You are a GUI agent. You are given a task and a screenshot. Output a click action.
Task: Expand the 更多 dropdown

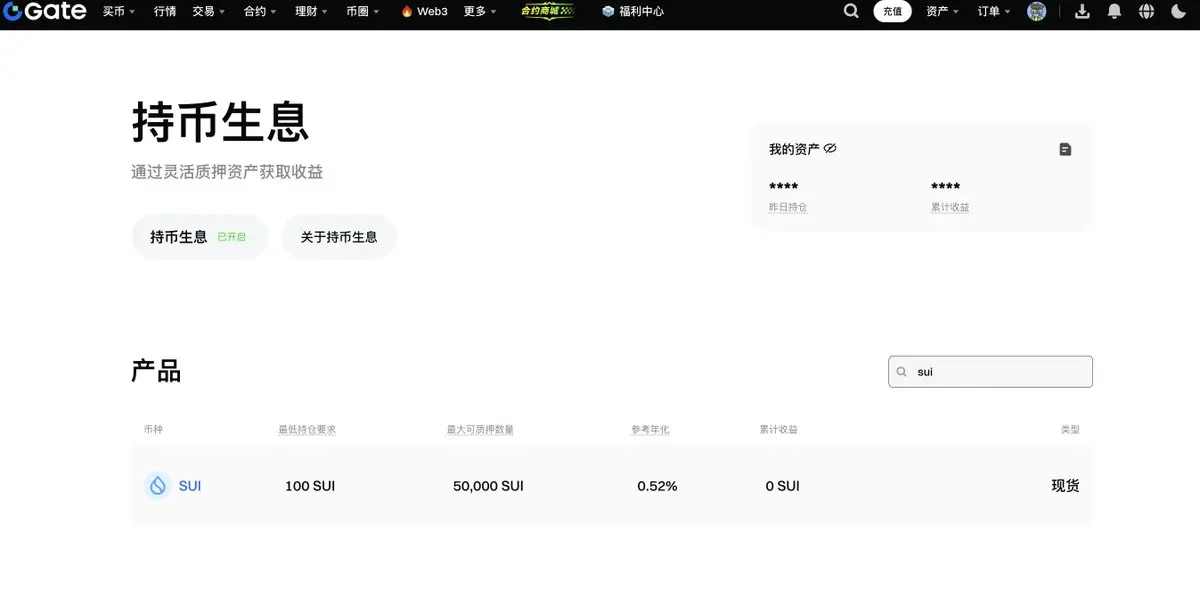tap(480, 11)
